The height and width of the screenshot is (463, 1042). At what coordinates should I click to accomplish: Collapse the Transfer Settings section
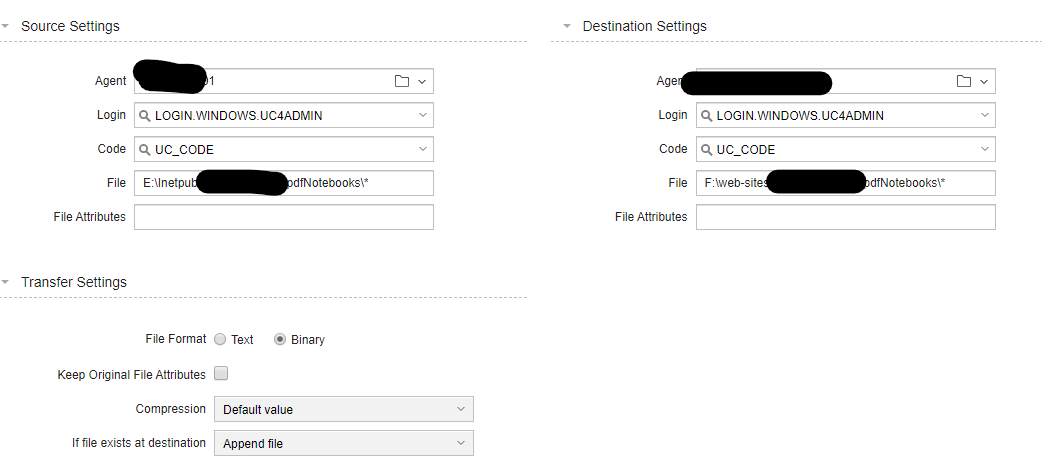5,282
